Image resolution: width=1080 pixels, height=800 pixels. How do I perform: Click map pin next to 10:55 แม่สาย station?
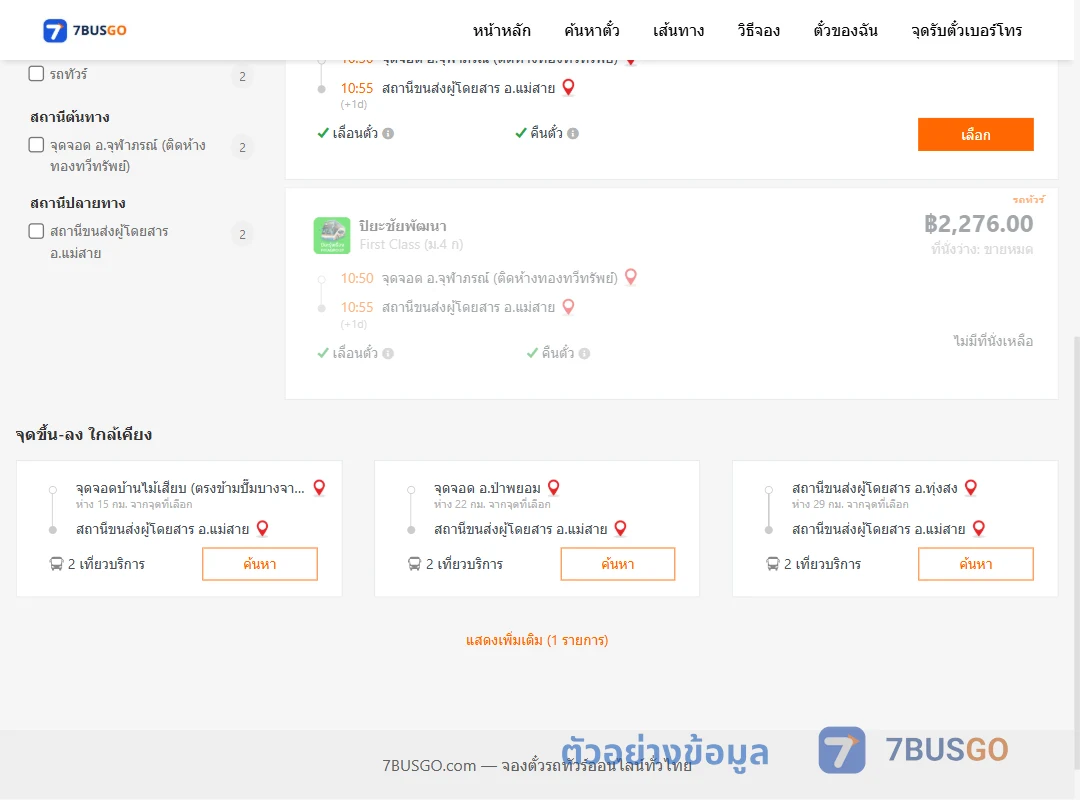pos(568,88)
